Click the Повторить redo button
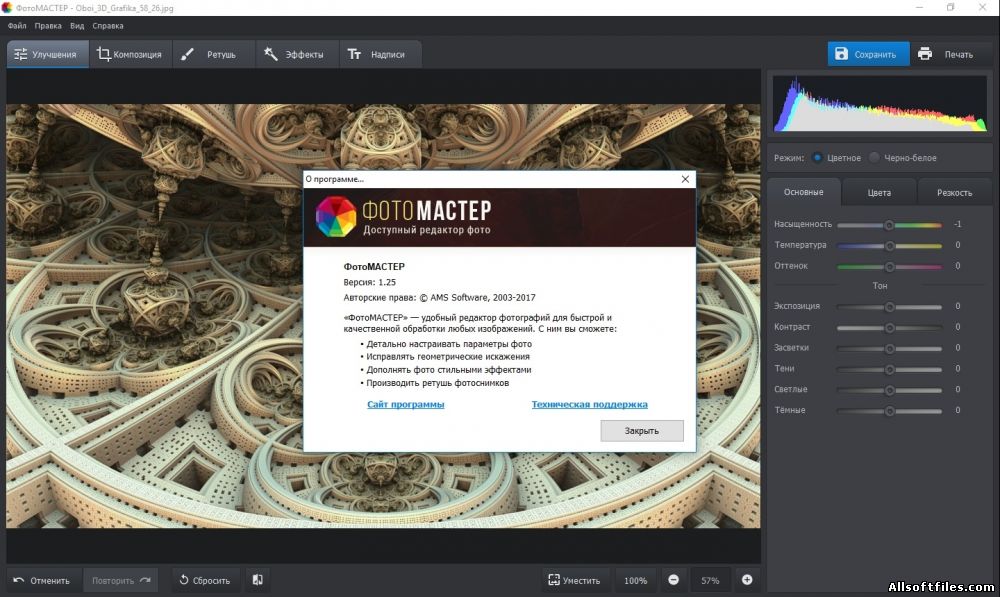Viewport: 1000px width, 597px height. [x=121, y=580]
